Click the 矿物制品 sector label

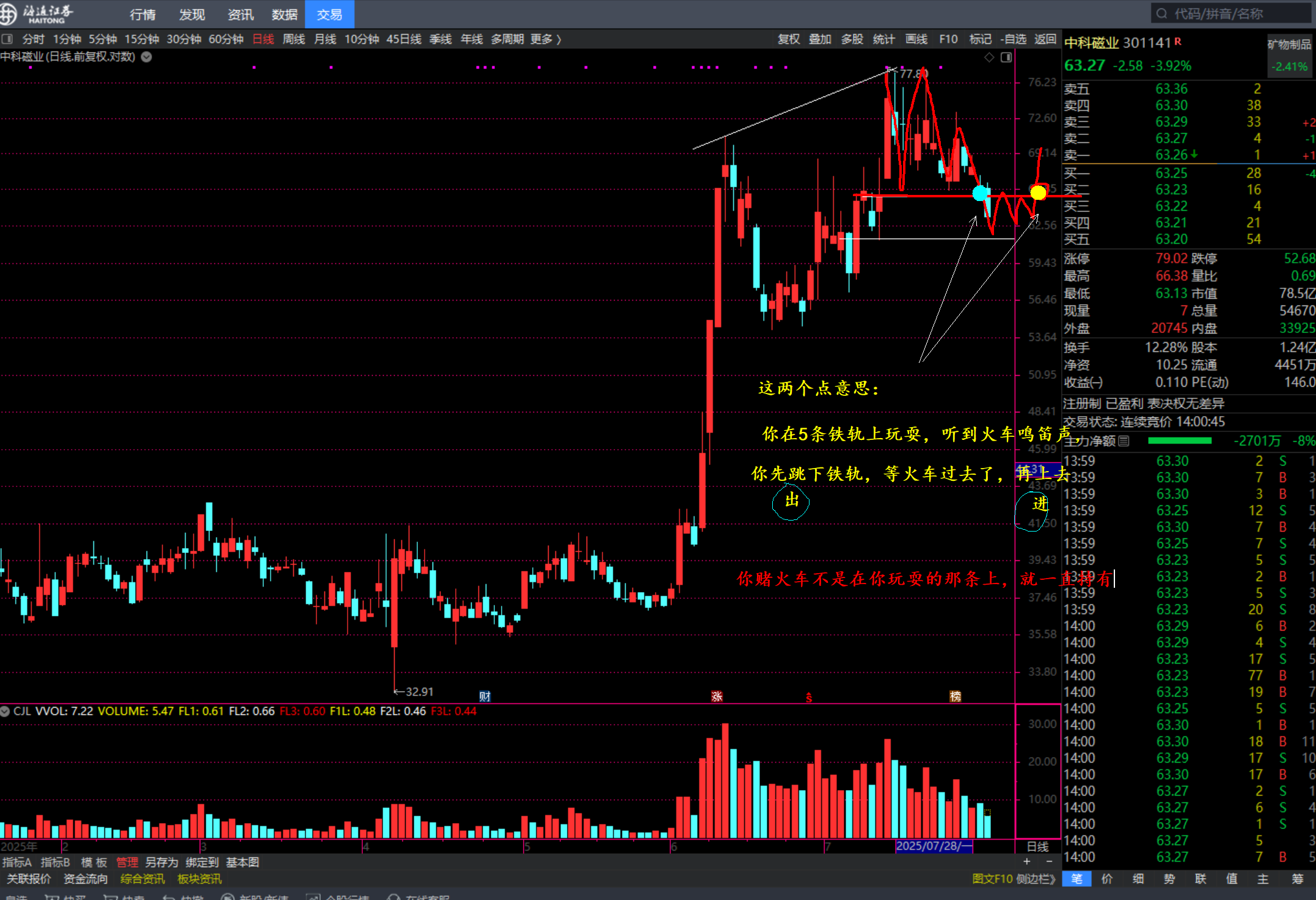1289,45
